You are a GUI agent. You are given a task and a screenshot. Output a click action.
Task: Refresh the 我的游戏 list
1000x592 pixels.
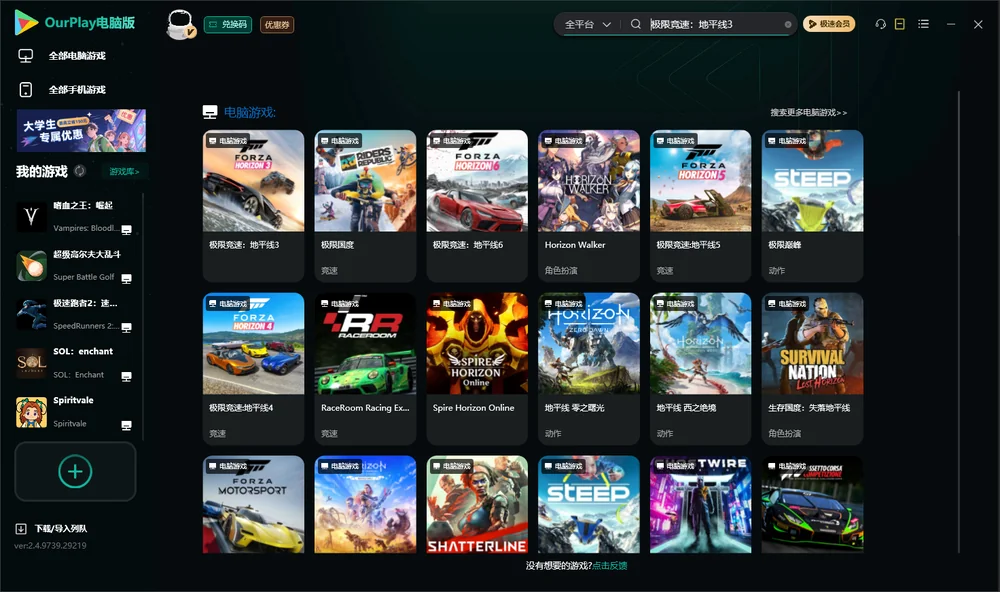pyautogui.click(x=80, y=171)
